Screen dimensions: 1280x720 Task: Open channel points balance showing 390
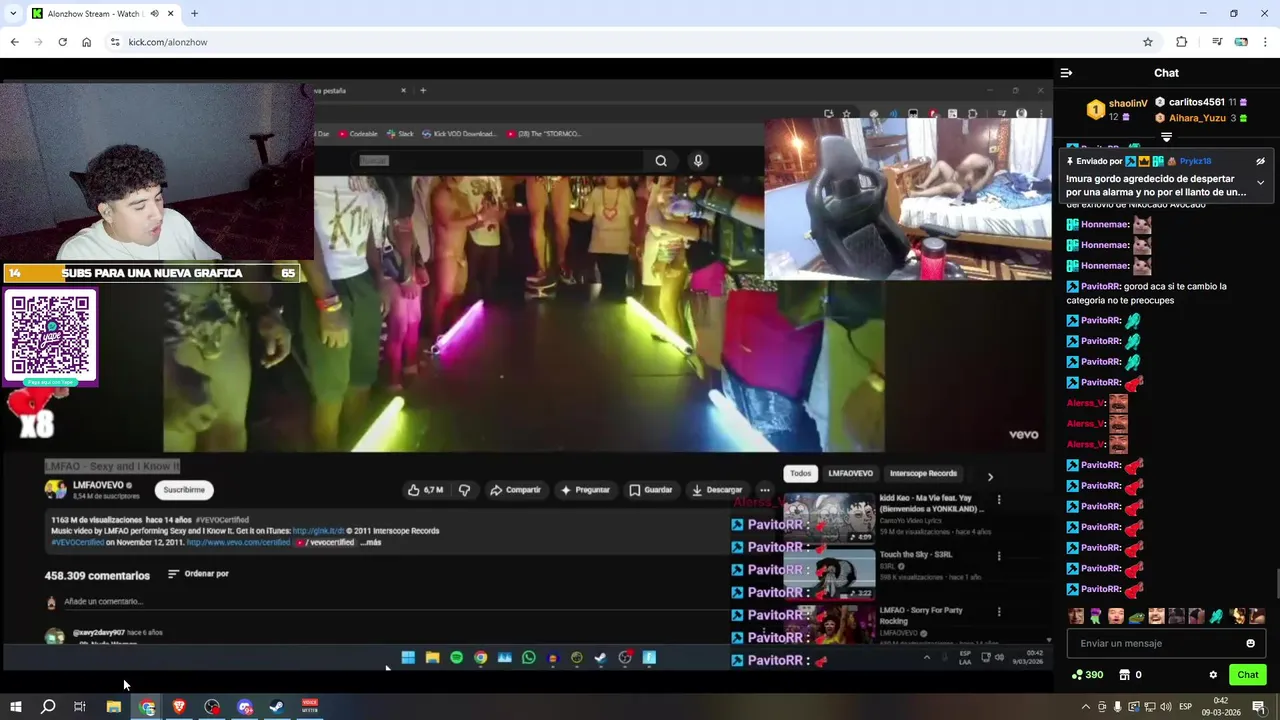pos(1087,675)
